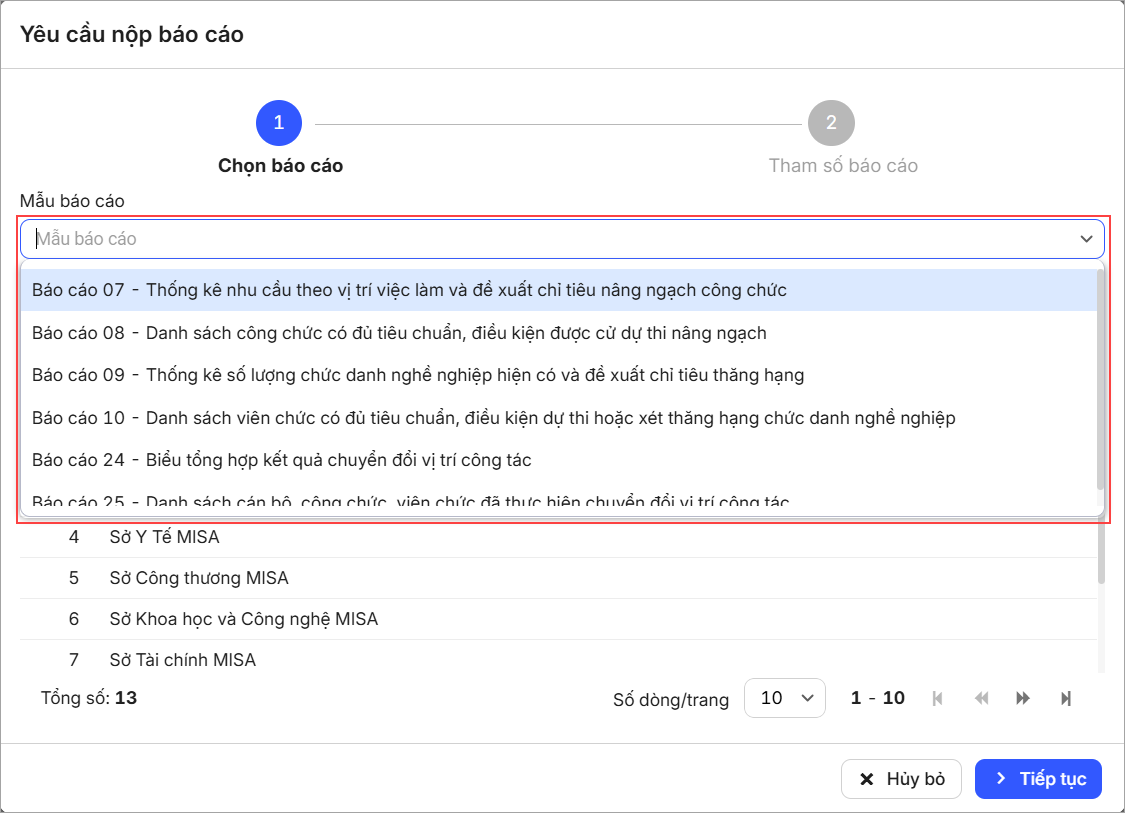1125x813 pixels.
Task: Click step 1 circle Chọn báo cáo
Action: 279,123
